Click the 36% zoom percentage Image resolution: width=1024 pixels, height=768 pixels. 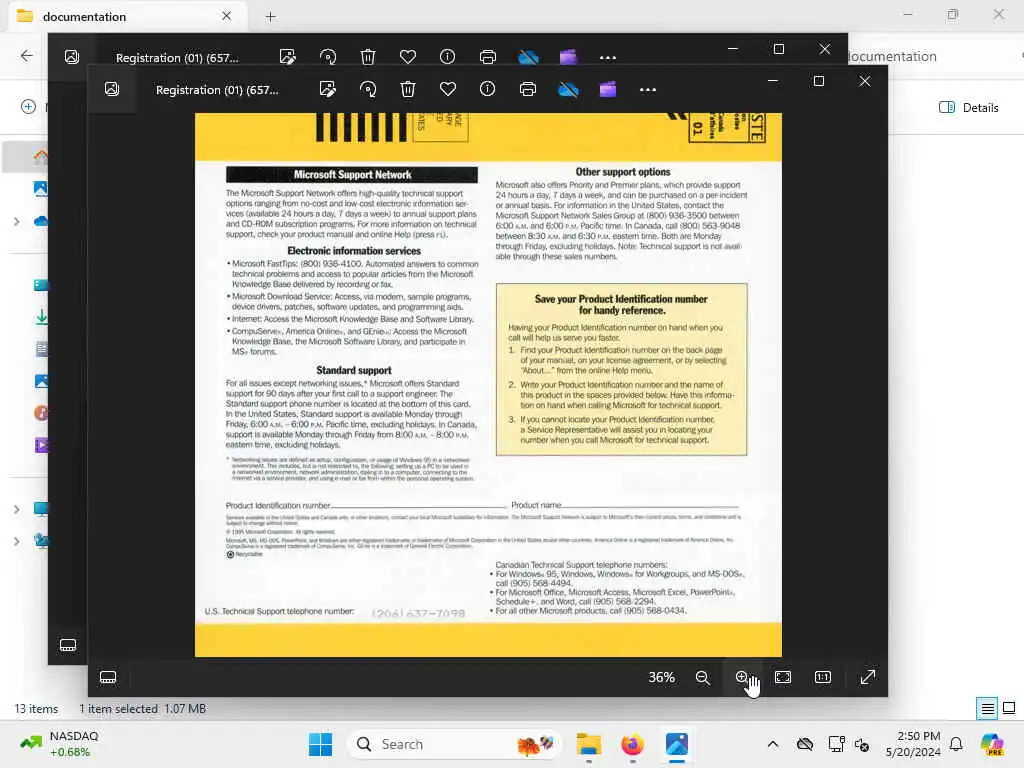[661, 677]
